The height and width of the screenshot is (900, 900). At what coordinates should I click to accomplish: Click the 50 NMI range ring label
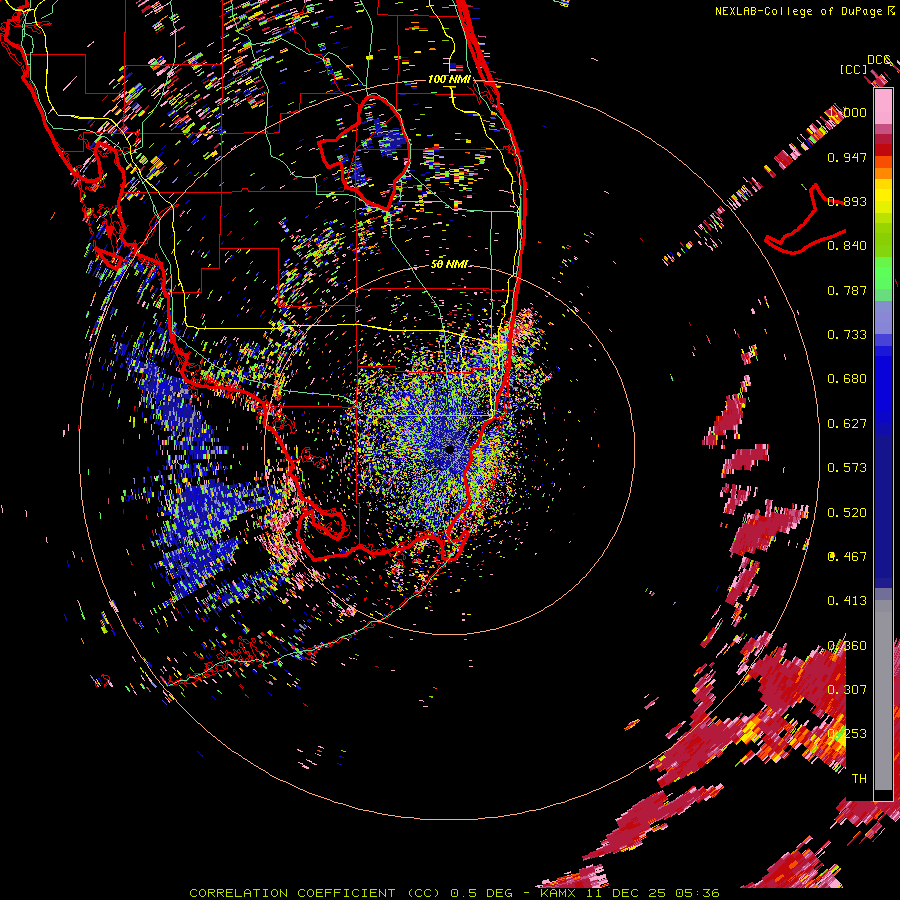[x=449, y=265]
